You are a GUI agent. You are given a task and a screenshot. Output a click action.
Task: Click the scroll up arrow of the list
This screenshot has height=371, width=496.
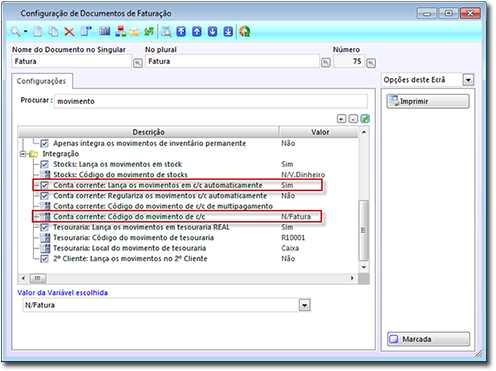[x=364, y=132]
